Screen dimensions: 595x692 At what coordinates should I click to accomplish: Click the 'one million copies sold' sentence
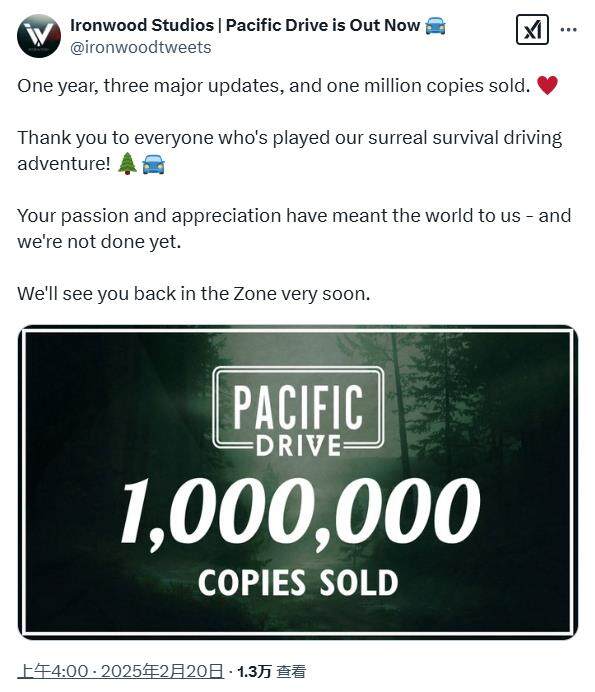tap(274, 86)
